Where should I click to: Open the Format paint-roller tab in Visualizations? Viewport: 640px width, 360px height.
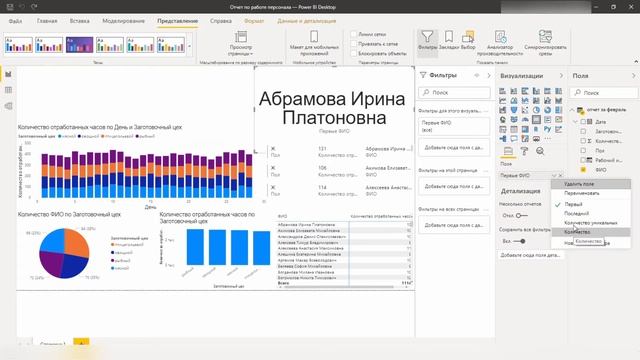524,151
